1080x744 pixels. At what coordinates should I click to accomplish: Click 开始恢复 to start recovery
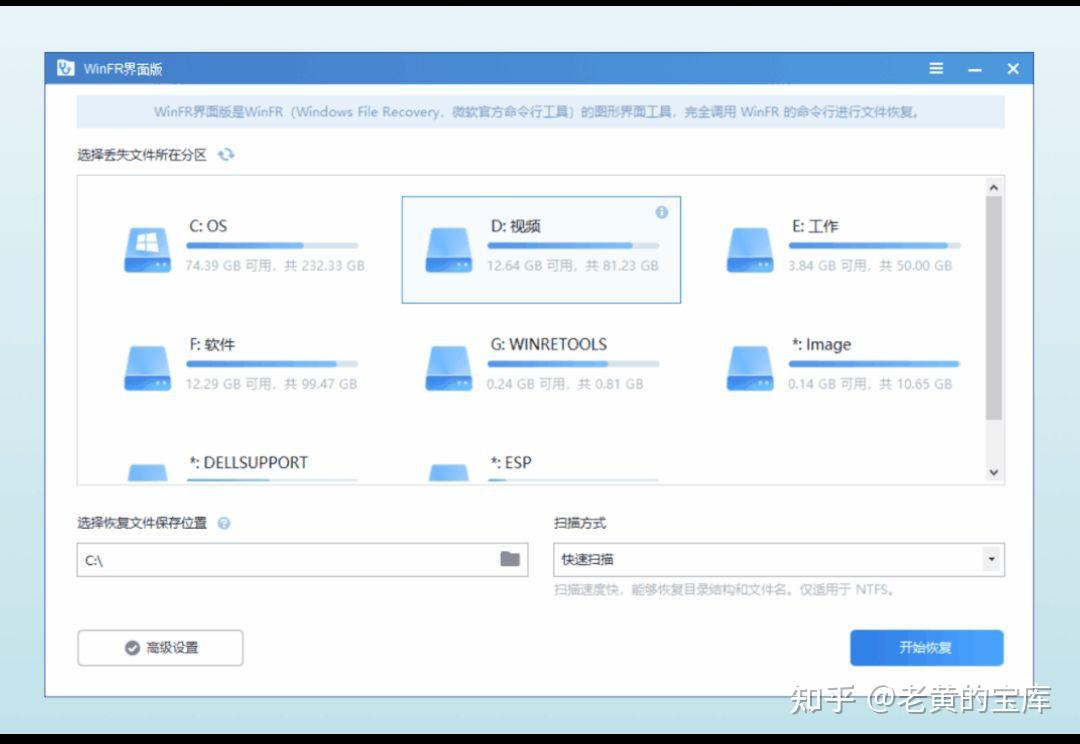926,648
